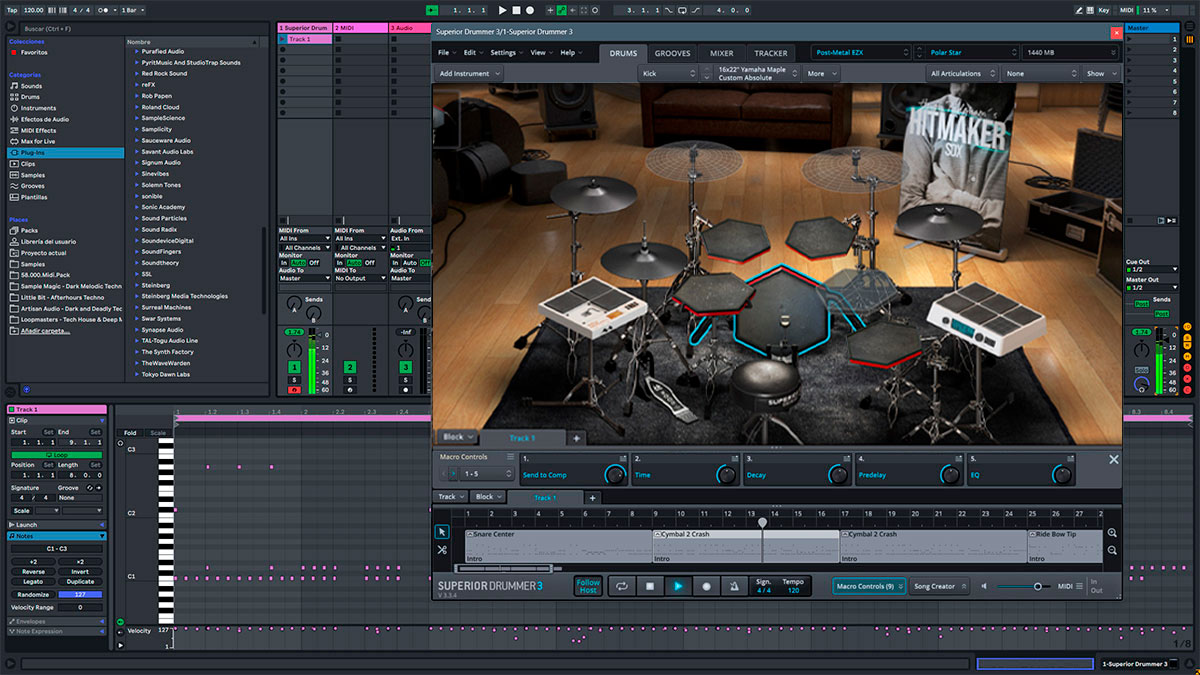Click the Stop button in Superior Drummer transport

649,586
